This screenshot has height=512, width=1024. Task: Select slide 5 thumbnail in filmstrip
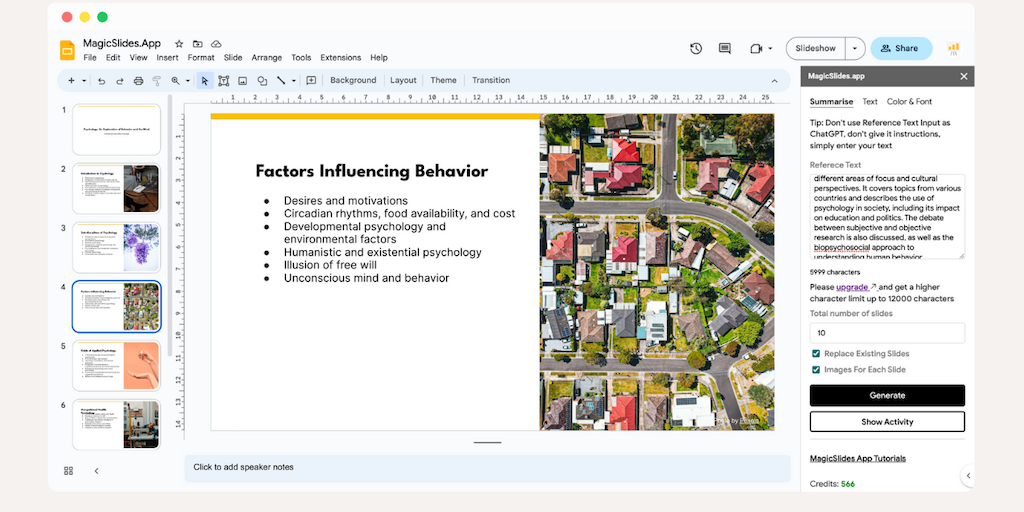(116, 366)
